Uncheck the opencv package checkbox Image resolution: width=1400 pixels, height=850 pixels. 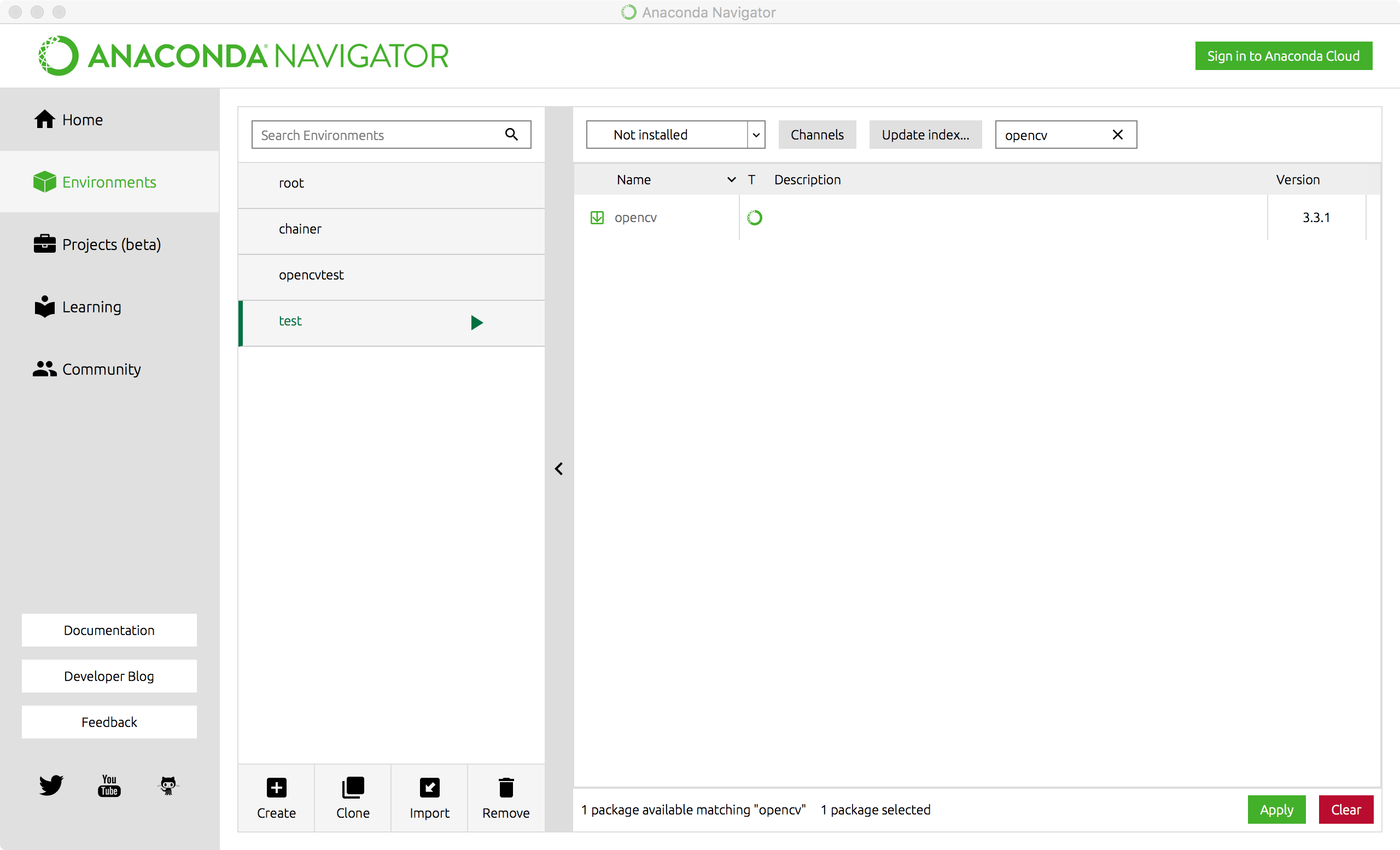point(597,217)
